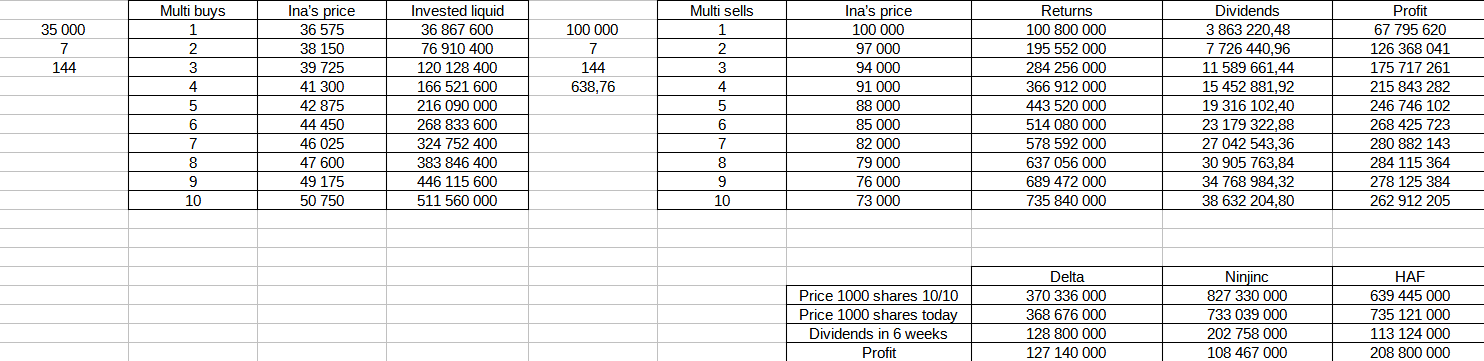Click the invested liquid value 511 560 000
Viewport: 1484px width, 361px height.
click(457, 200)
